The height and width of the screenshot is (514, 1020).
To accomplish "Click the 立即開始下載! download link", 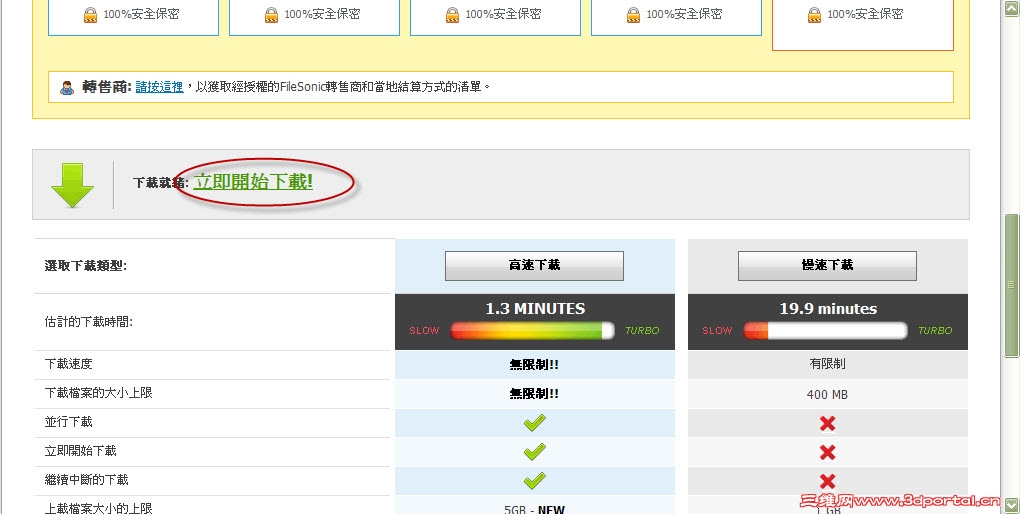I will [x=253, y=182].
